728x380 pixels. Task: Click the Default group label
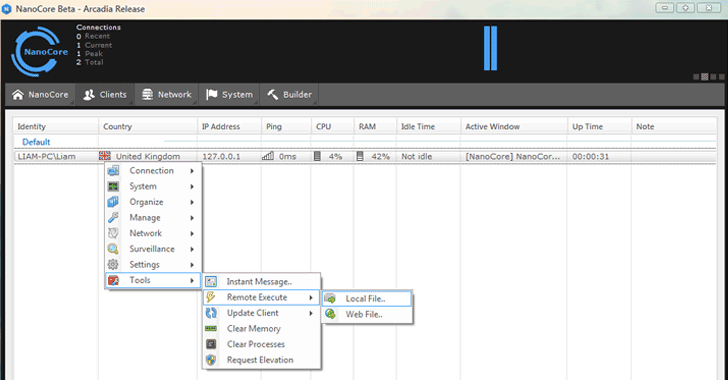(36, 142)
